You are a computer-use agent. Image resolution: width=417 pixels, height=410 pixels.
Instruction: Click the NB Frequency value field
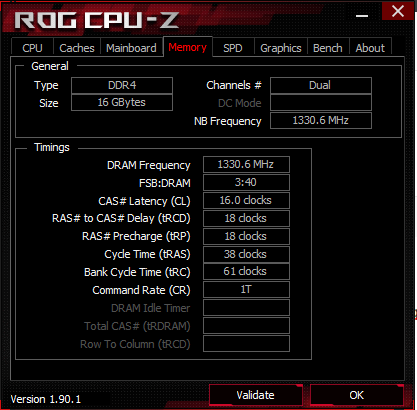[x=321, y=120]
